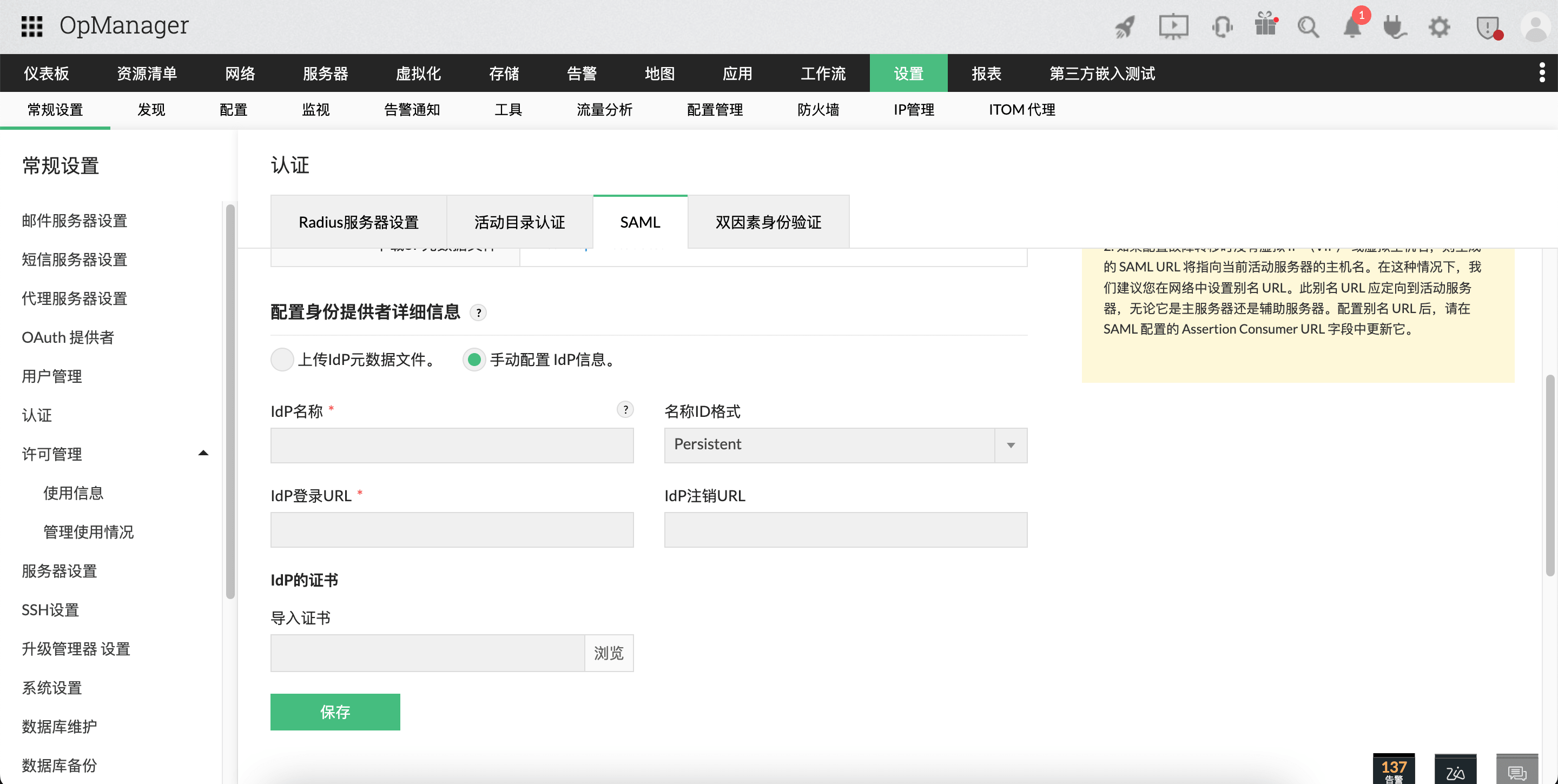
Task: Click the magnifier search icon
Action: click(1308, 26)
